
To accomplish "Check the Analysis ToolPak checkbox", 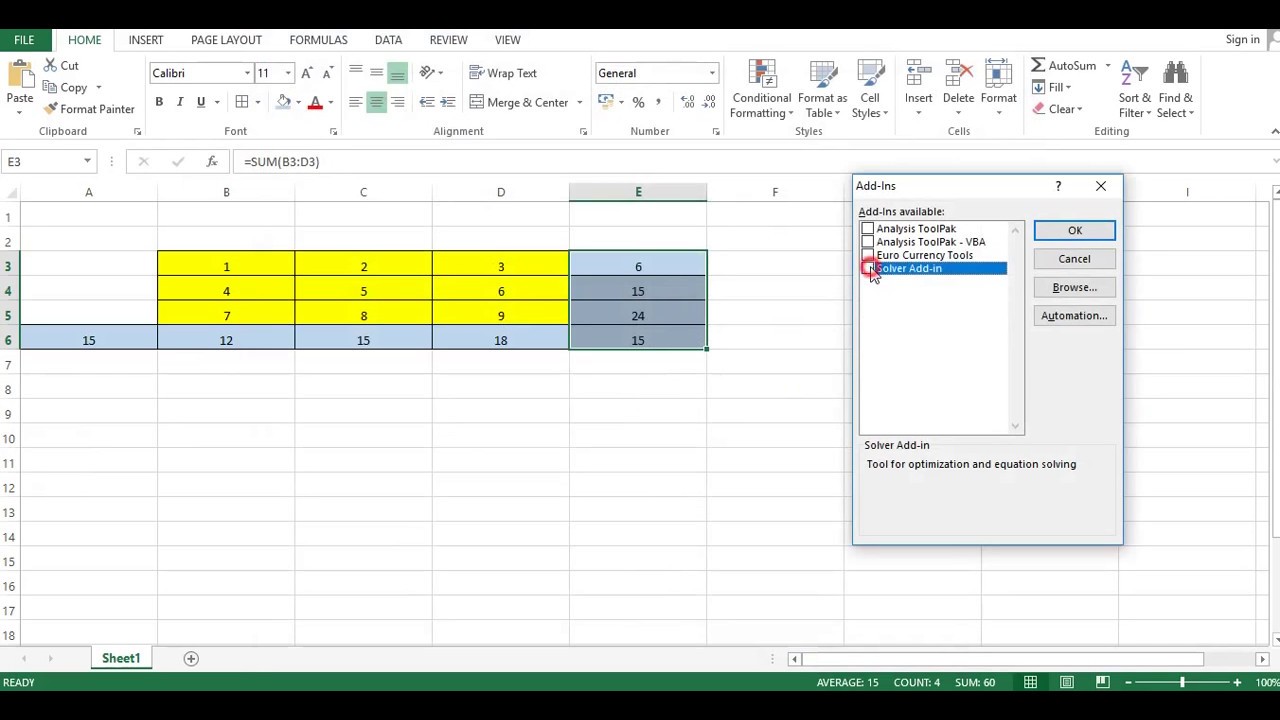I will coord(868,229).
